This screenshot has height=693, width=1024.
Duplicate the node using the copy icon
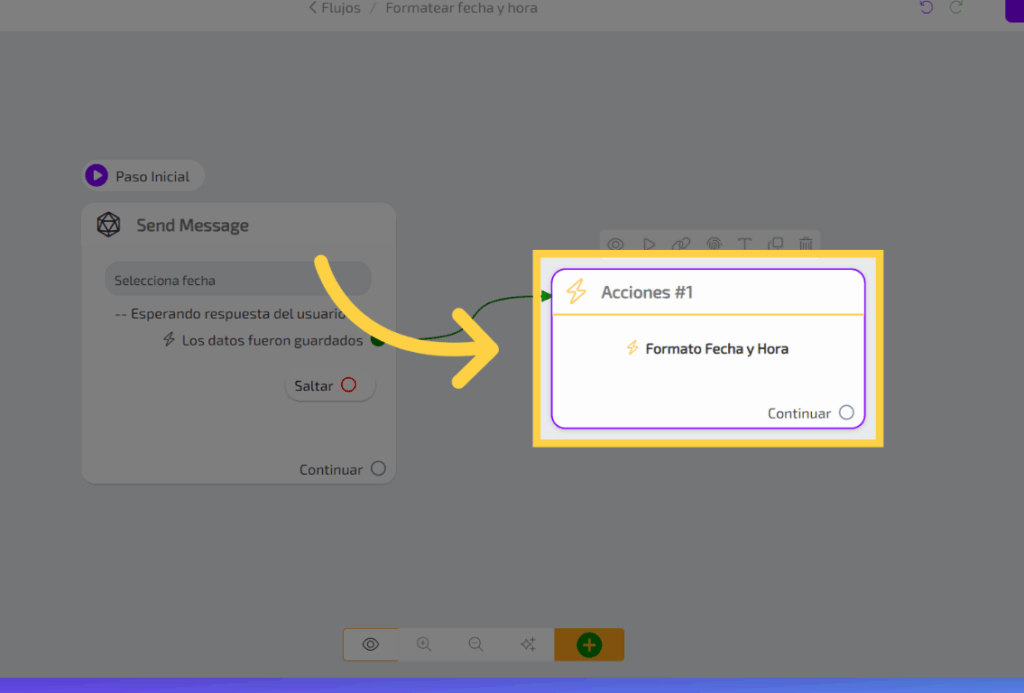(x=775, y=243)
